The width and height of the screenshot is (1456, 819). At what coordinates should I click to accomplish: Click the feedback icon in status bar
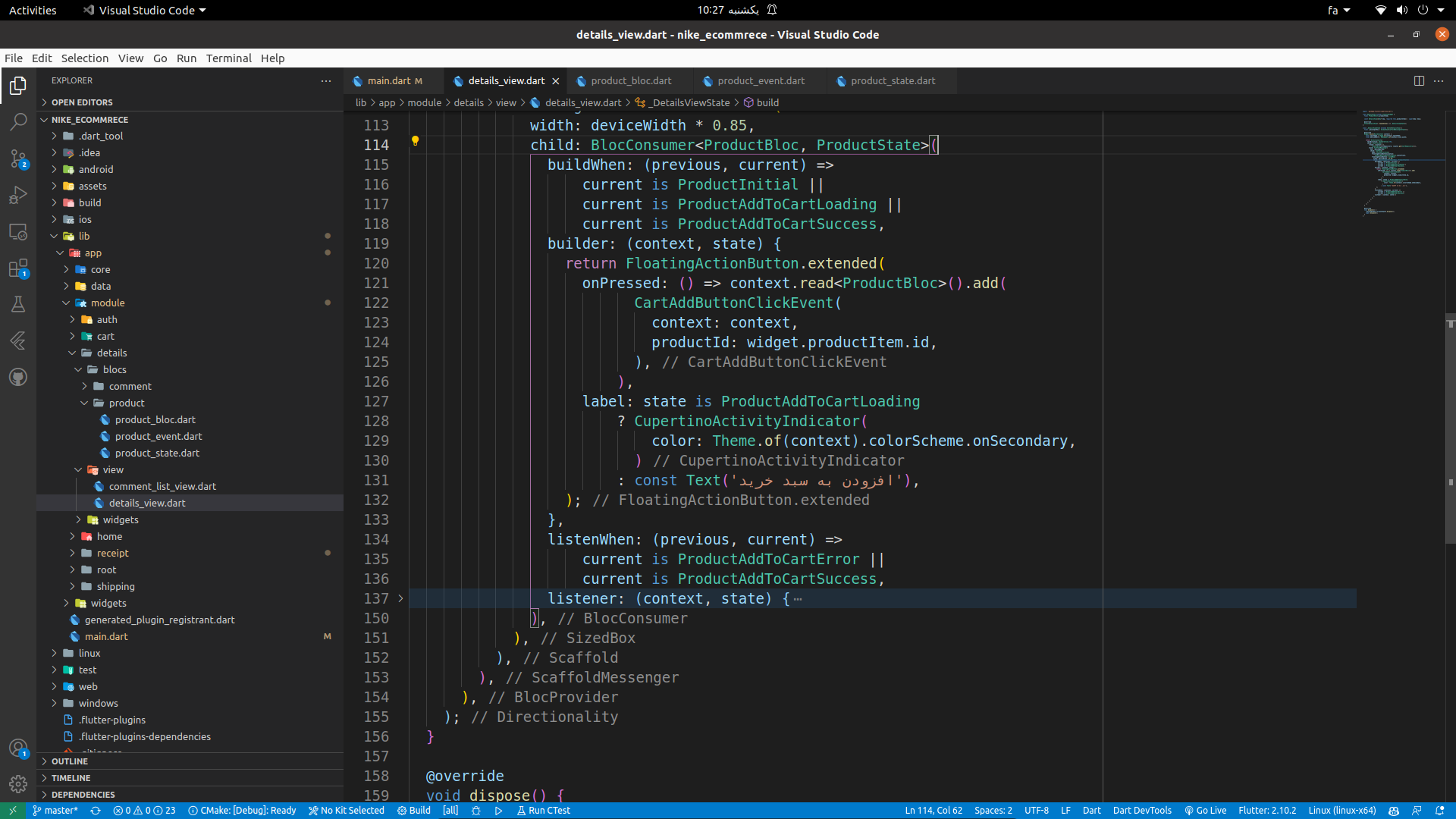1417,810
